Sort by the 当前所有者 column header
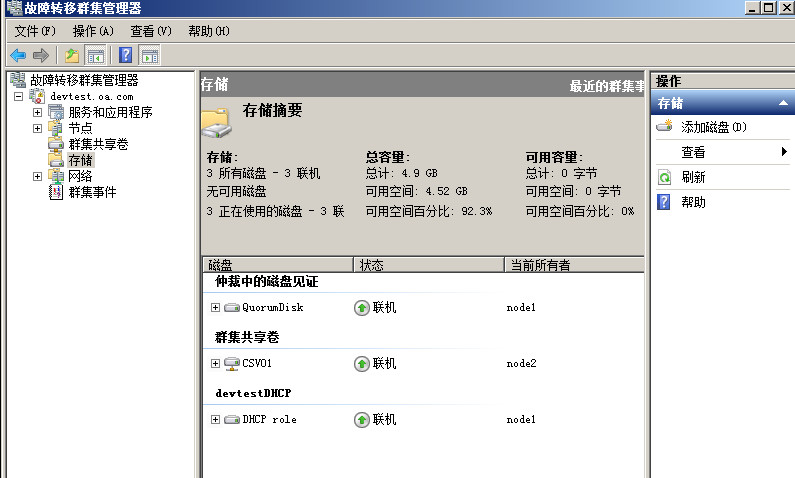The width and height of the screenshot is (795, 478). [574, 265]
